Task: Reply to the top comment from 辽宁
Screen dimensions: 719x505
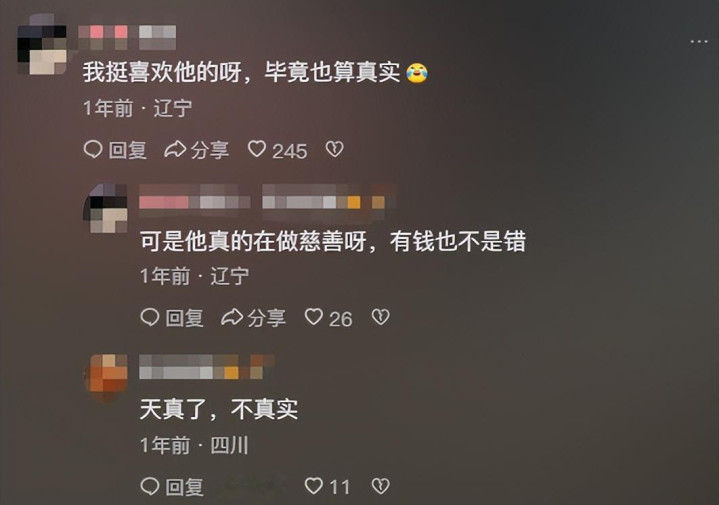Action: point(115,150)
